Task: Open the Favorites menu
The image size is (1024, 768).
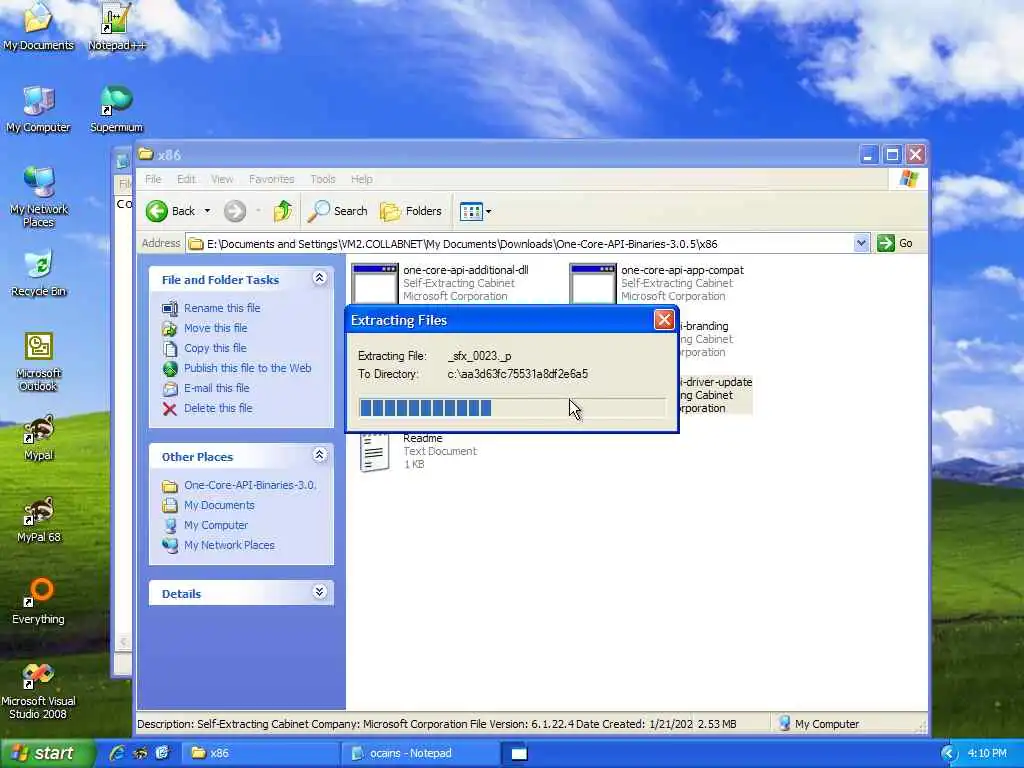Action: tap(272, 179)
